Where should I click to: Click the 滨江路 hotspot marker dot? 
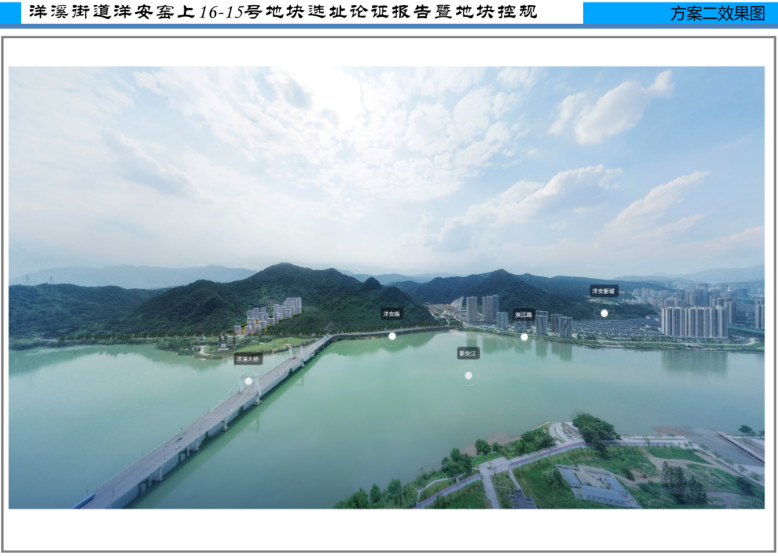(x=524, y=337)
